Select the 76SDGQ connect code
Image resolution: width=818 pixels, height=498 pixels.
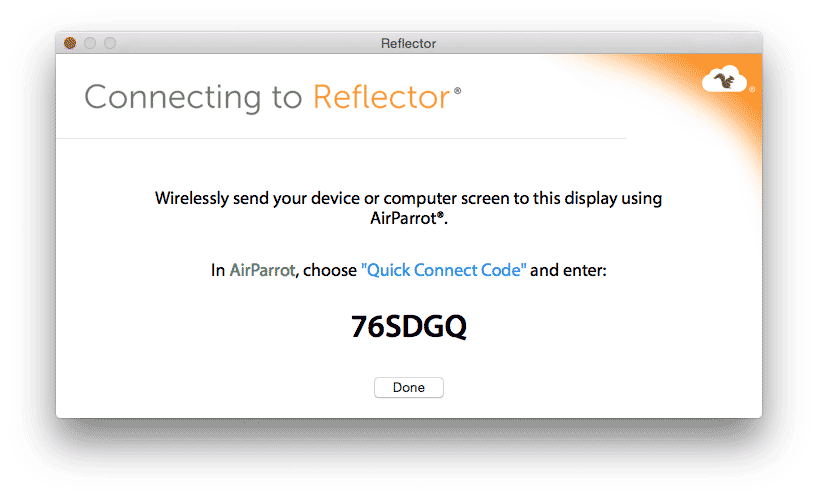(x=408, y=327)
